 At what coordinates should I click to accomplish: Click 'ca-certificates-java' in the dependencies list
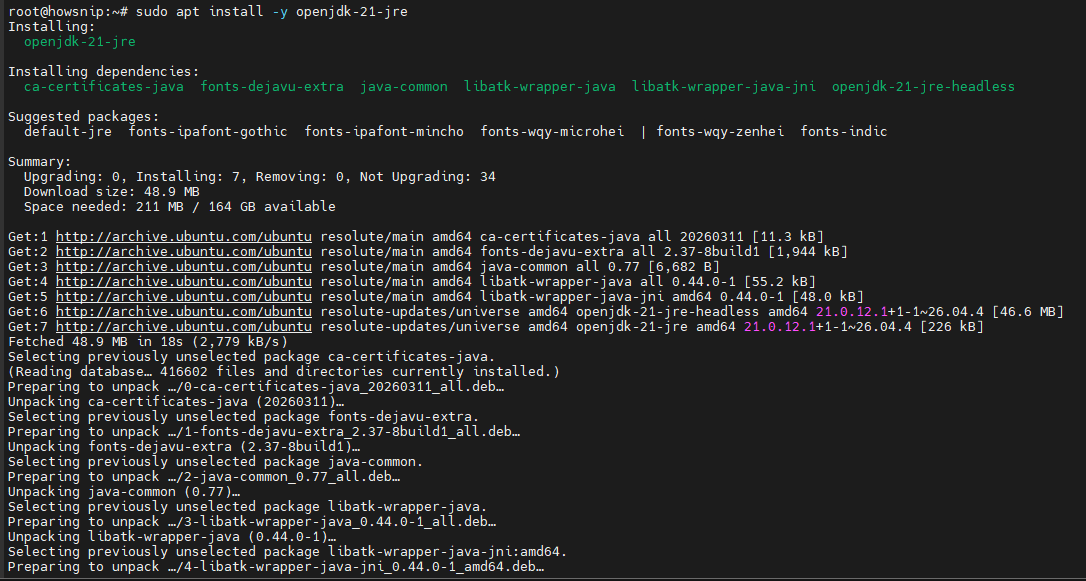(104, 87)
